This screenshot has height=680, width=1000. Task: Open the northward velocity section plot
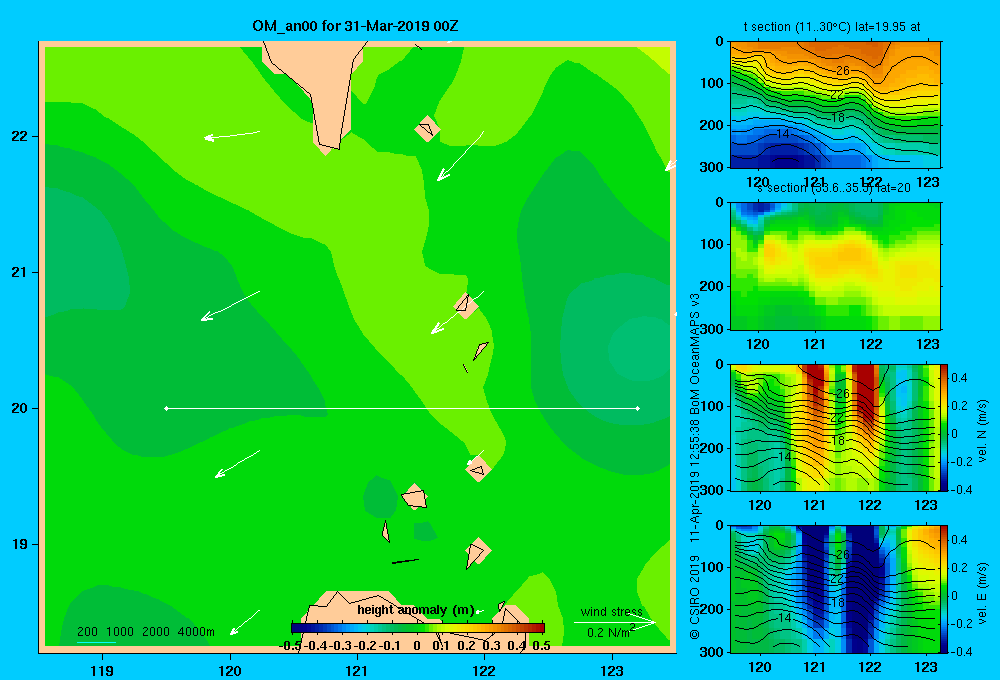(x=835, y=427)
